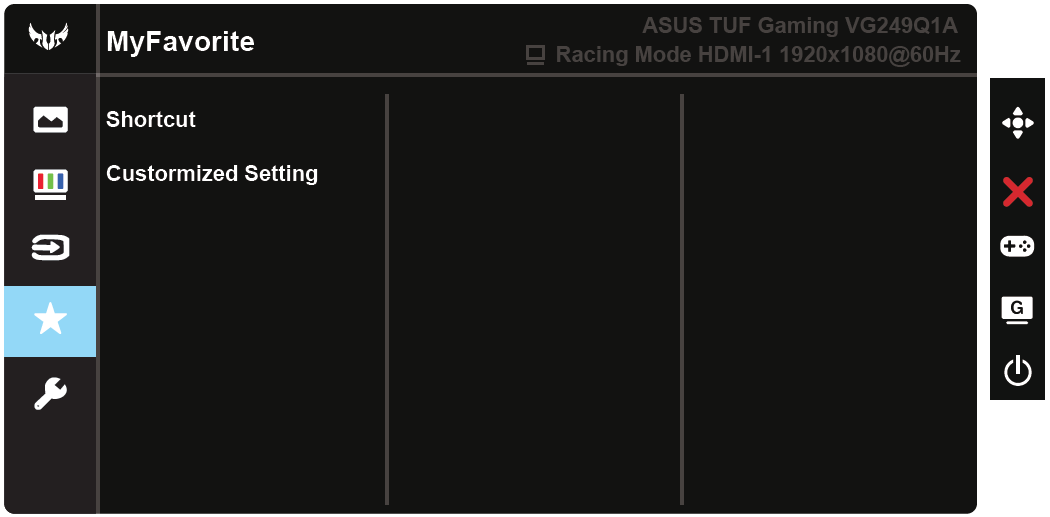Open the Customized Setting entry
Viewport: 1050px width, 517px height.
tap(212, 174)
